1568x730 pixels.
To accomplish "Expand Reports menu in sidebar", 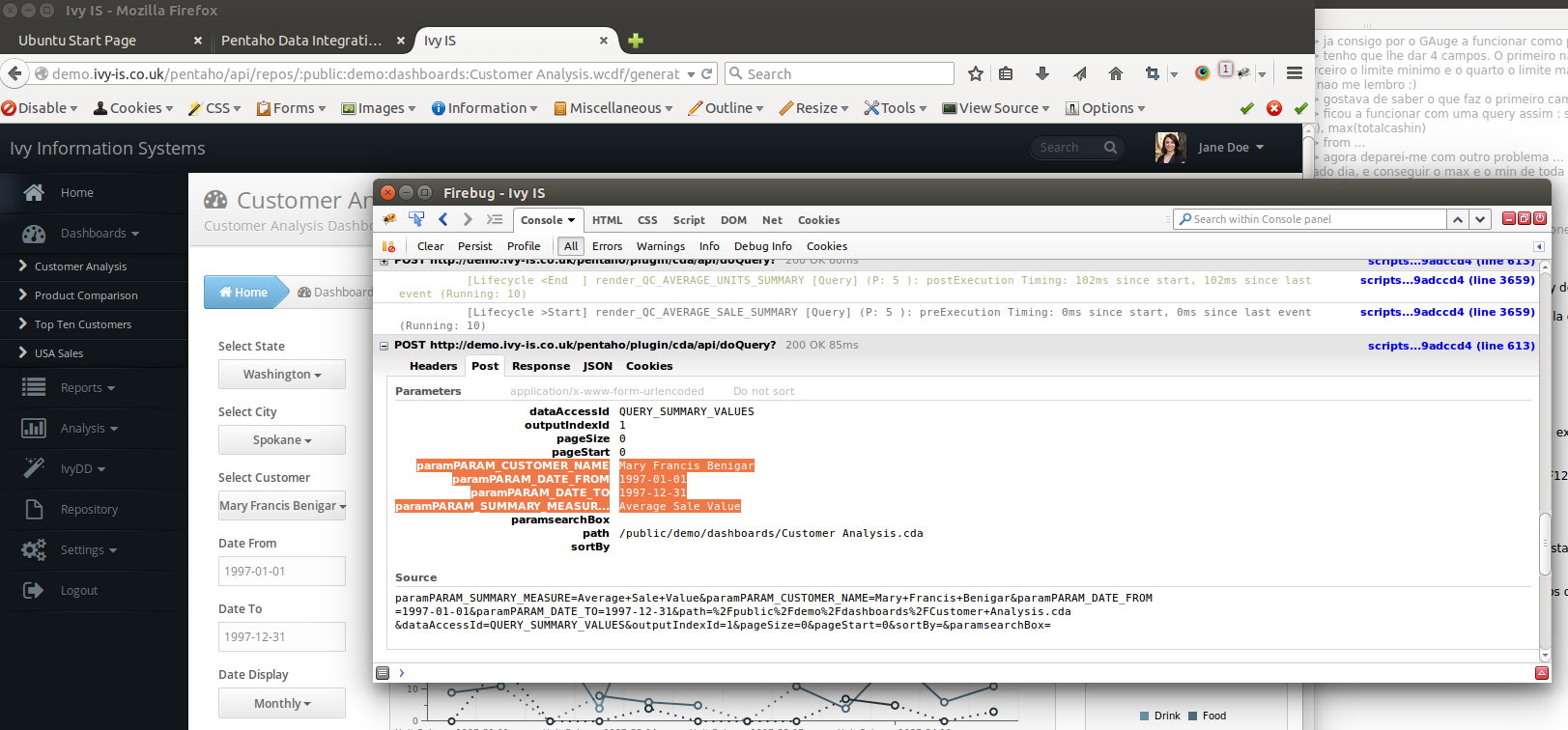I will (87, 387).
